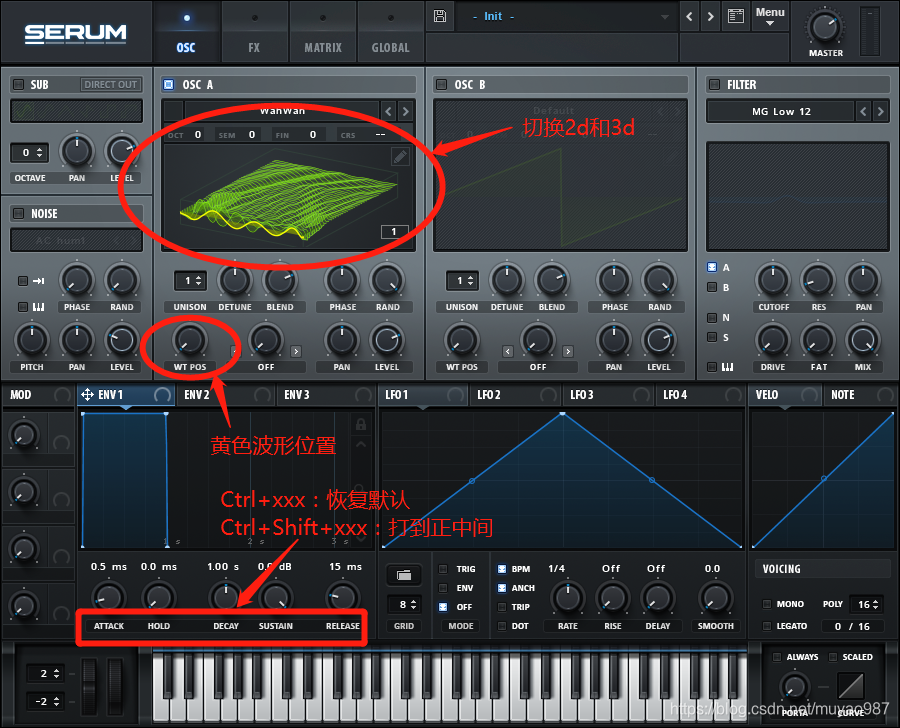900x728 pixels.
Task: Click the Serum logo
Action: point(75,33)
